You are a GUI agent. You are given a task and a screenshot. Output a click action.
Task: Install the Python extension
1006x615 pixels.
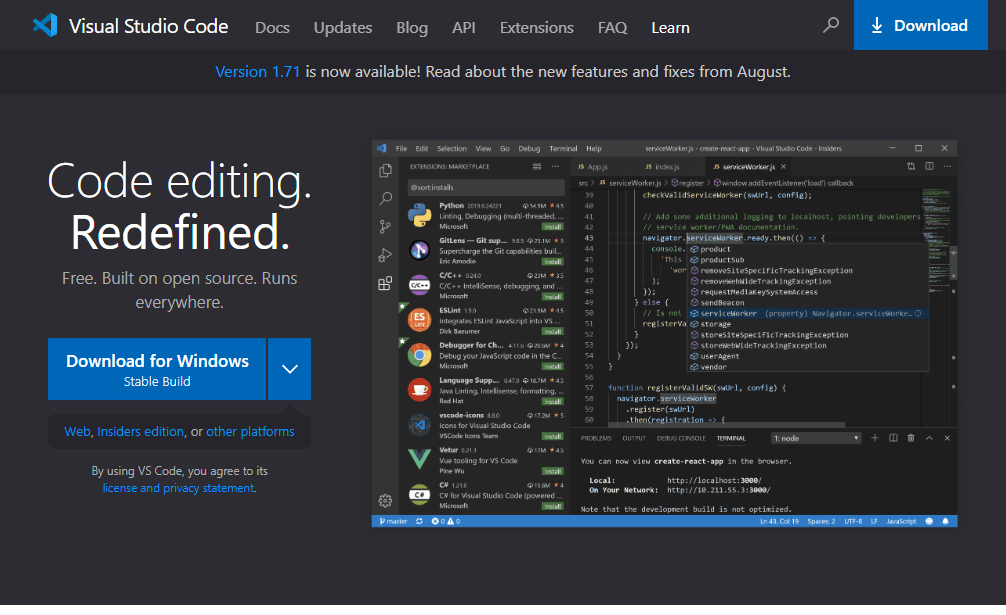pos(552,227)
